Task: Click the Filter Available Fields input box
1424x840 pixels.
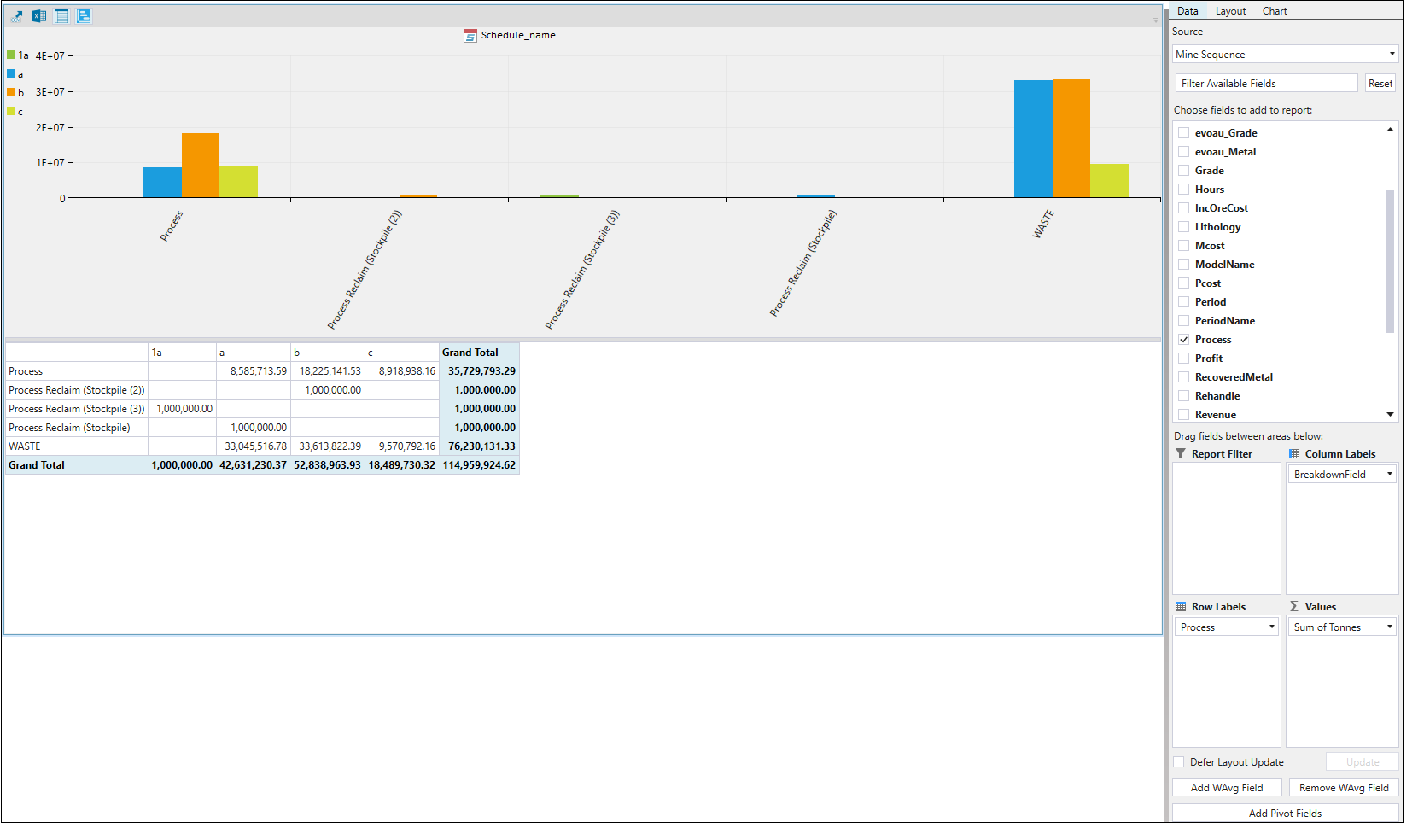Action: pyautogui.click(x=1265, y=84)
